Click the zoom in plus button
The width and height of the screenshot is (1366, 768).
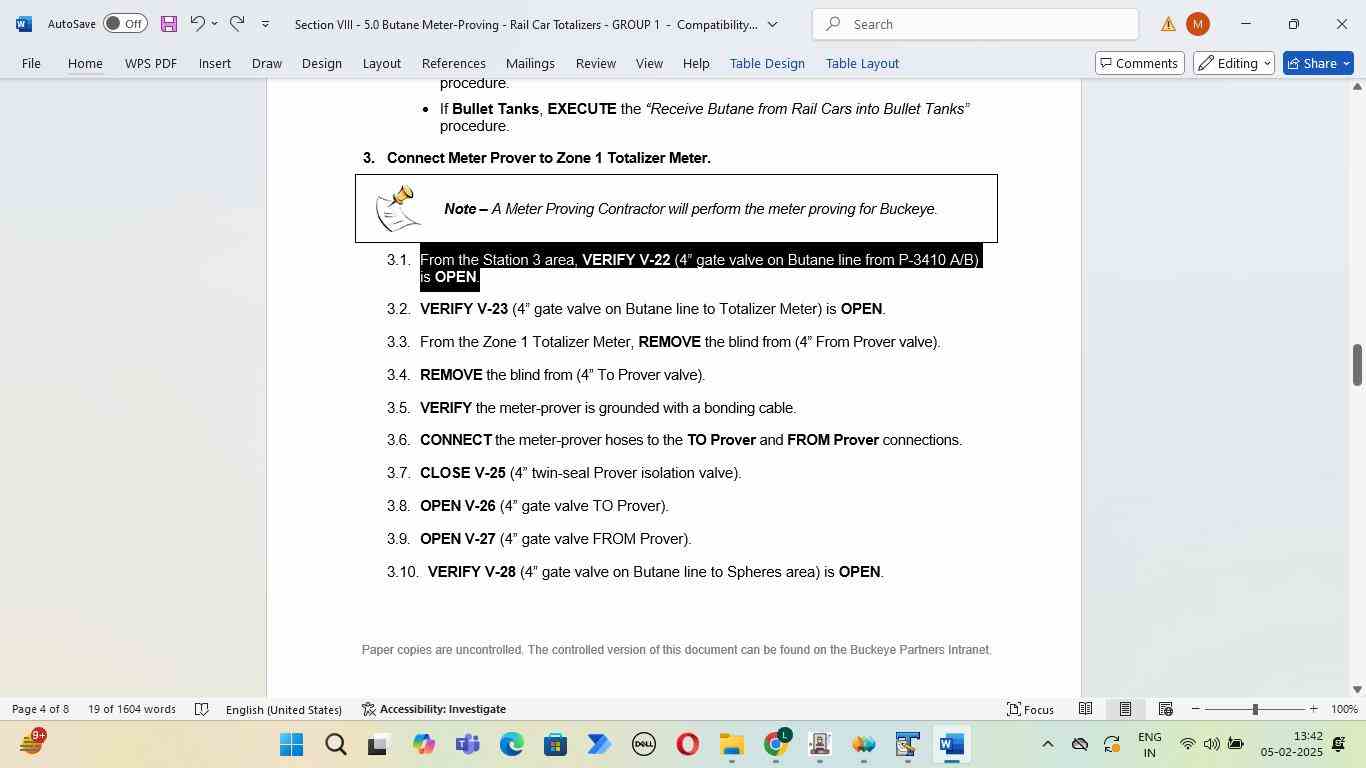[x=1314, y=709]
